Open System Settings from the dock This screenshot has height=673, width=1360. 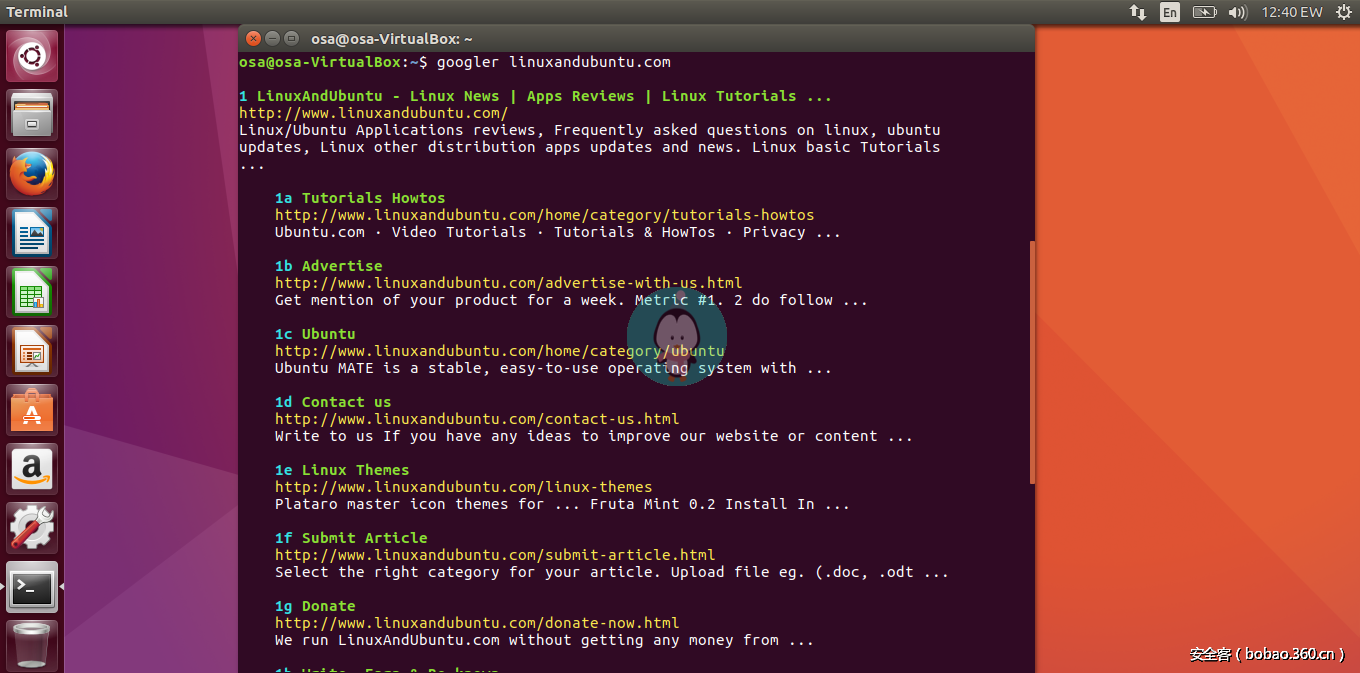tap(33, 528)
